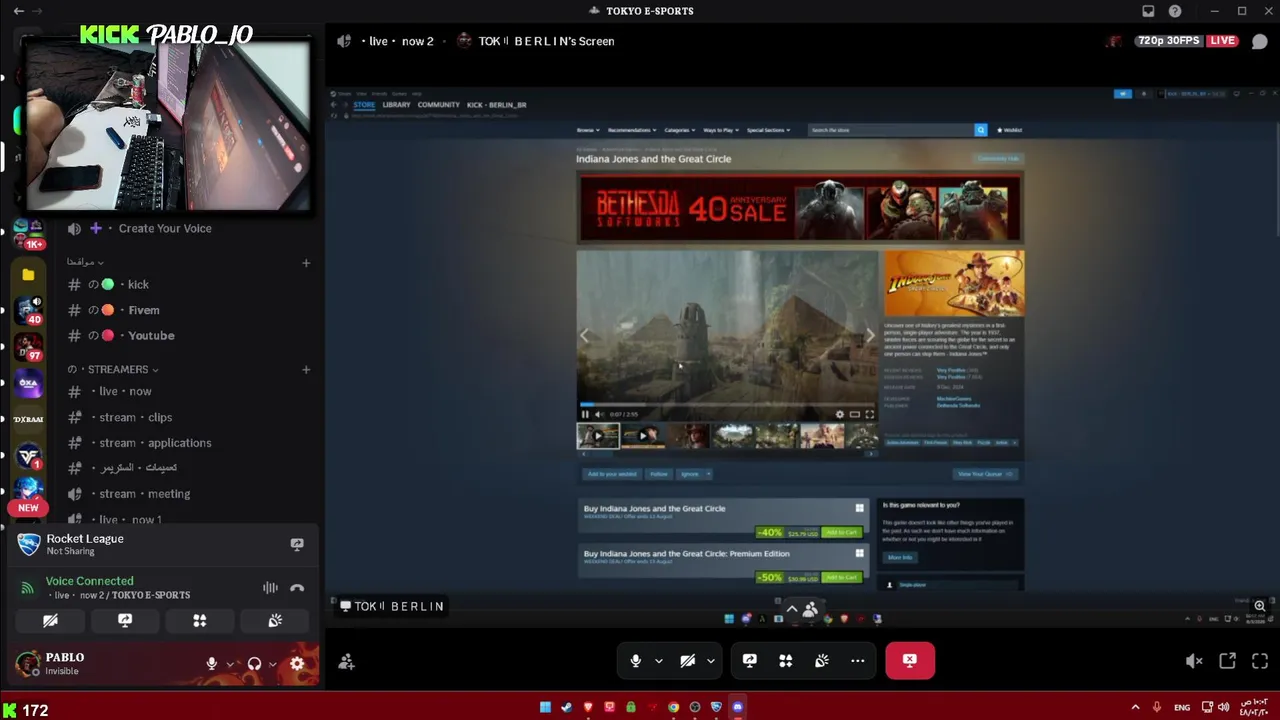The height and width of the screenshot is (720, 1280).
Task: Open the yellow folder server icon
Action: click(x=28, y=275)
